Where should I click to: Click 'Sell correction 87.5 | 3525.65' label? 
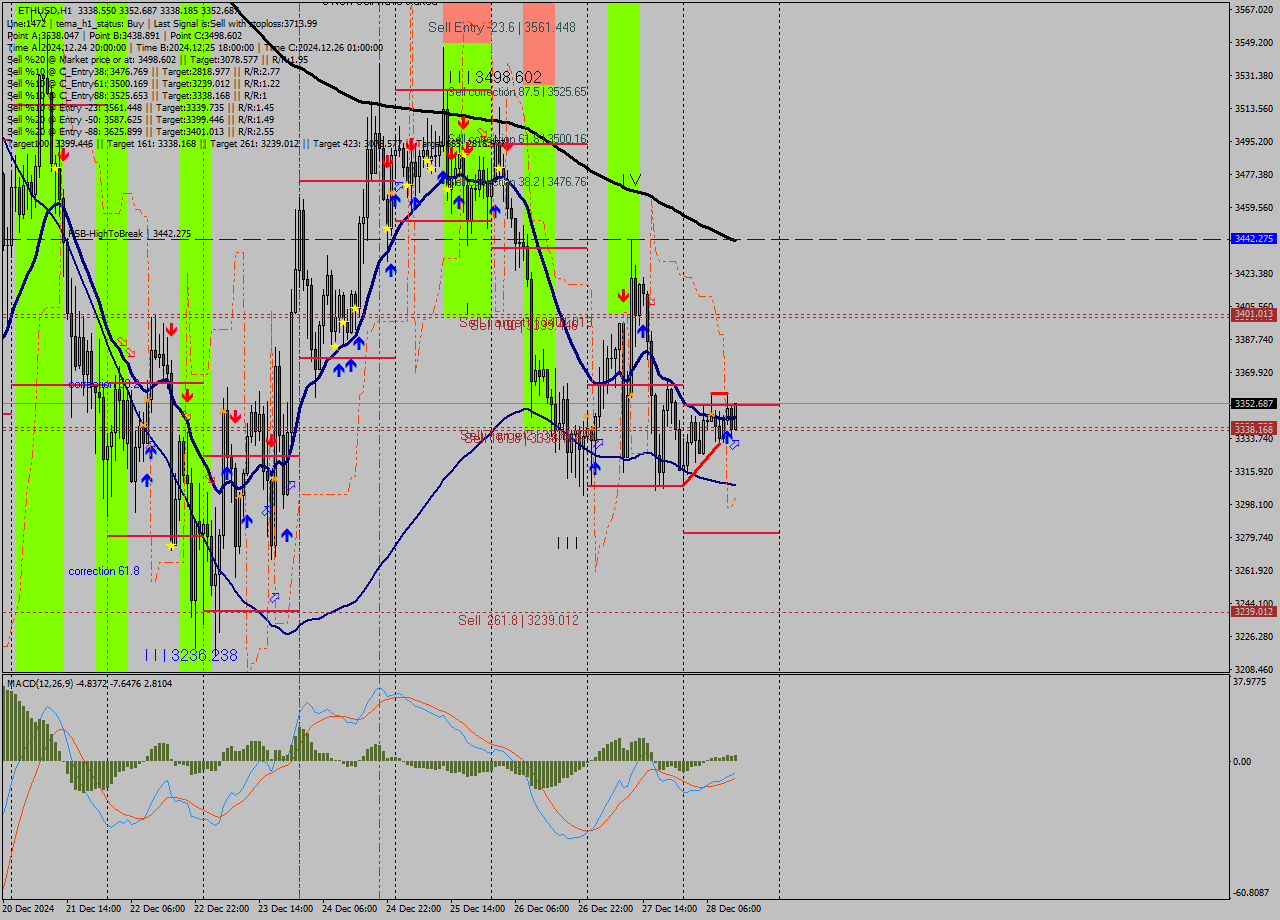pyautogui.click(x=517, y=91)
